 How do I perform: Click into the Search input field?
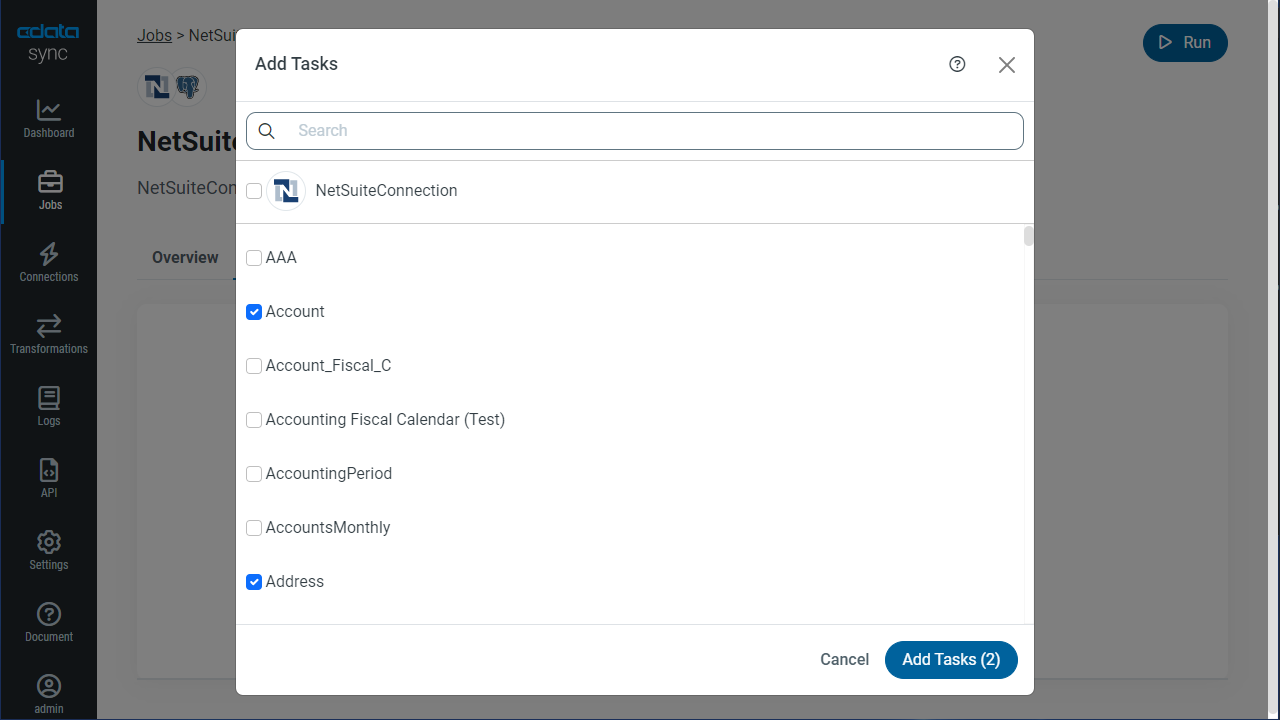[x=635, y=131]
